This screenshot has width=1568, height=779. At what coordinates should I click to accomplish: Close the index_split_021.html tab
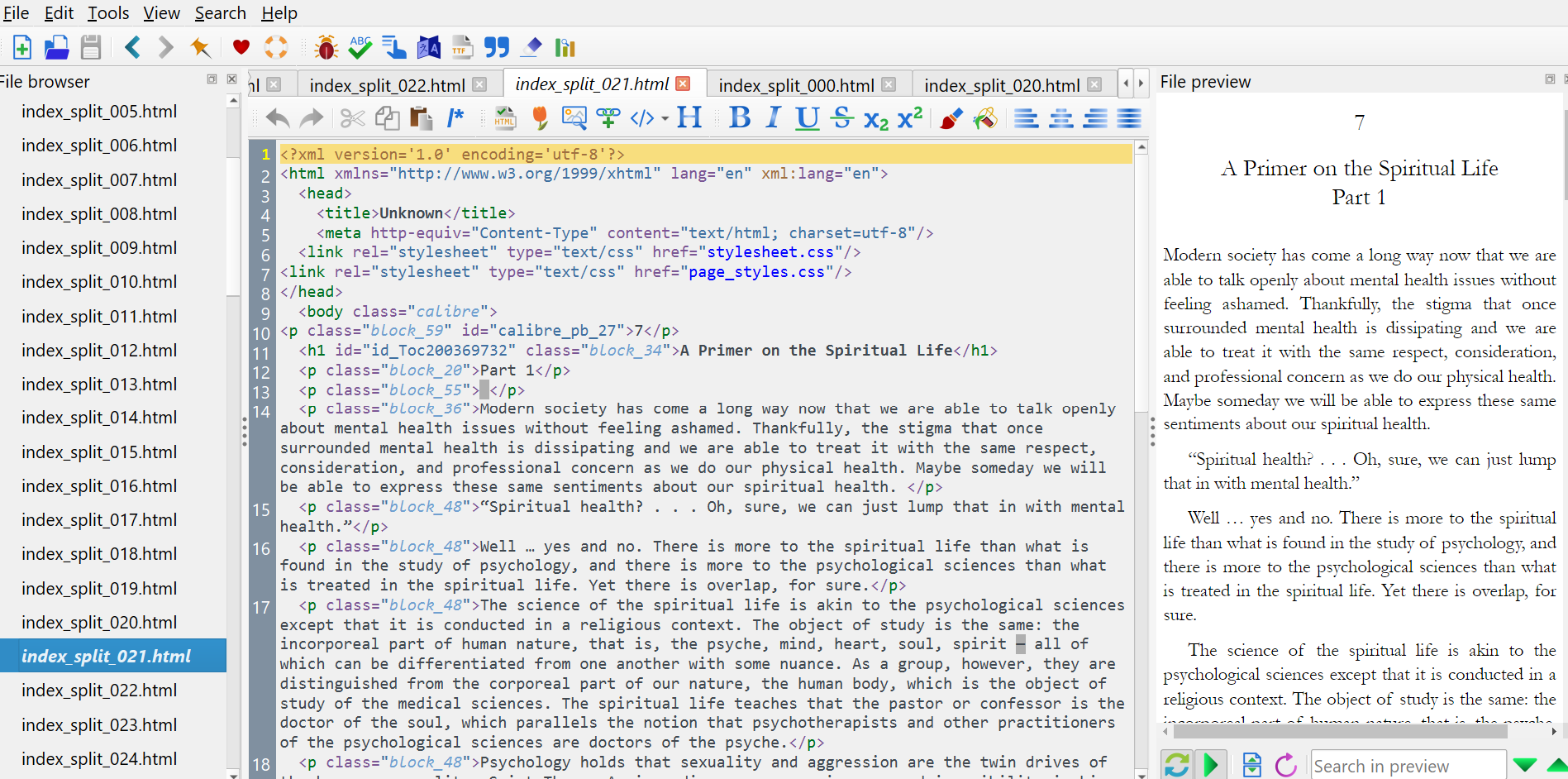tap(683, 84)
